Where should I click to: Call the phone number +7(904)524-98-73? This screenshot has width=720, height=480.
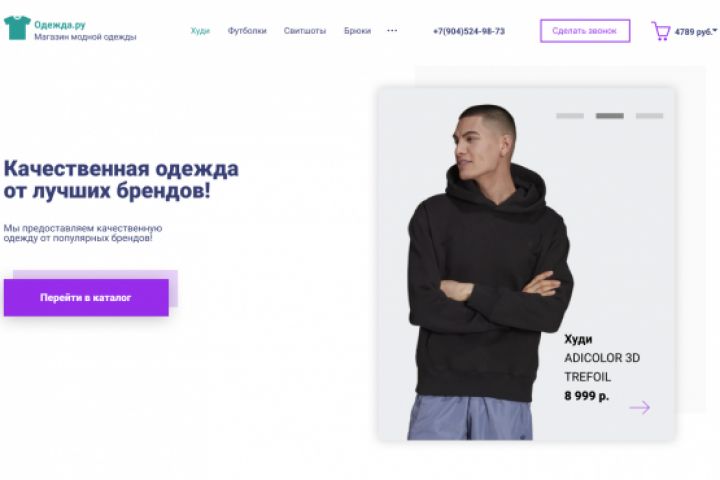[x=469, y=31]
